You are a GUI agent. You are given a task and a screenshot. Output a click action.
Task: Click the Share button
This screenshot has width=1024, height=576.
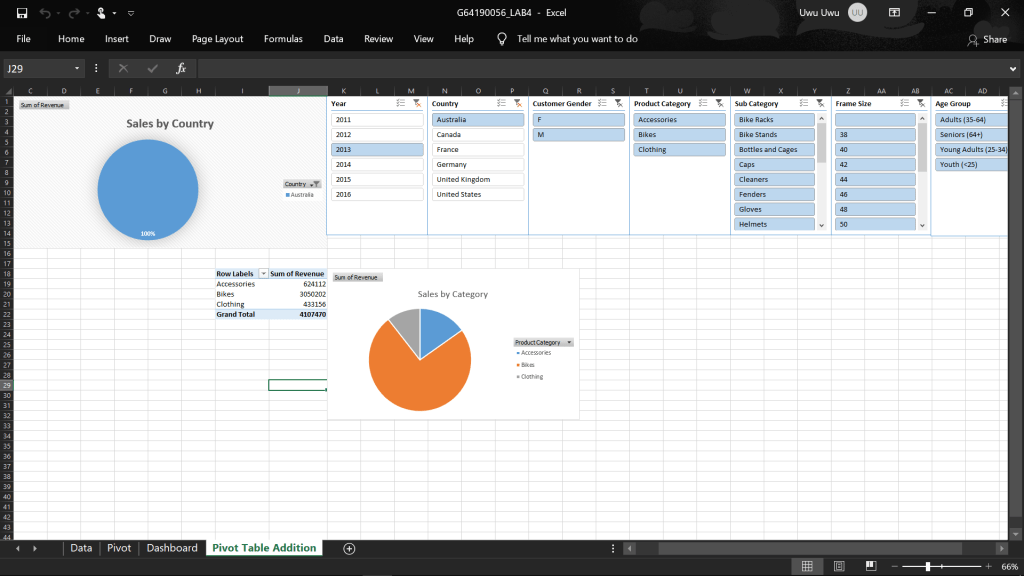(987, 39)
